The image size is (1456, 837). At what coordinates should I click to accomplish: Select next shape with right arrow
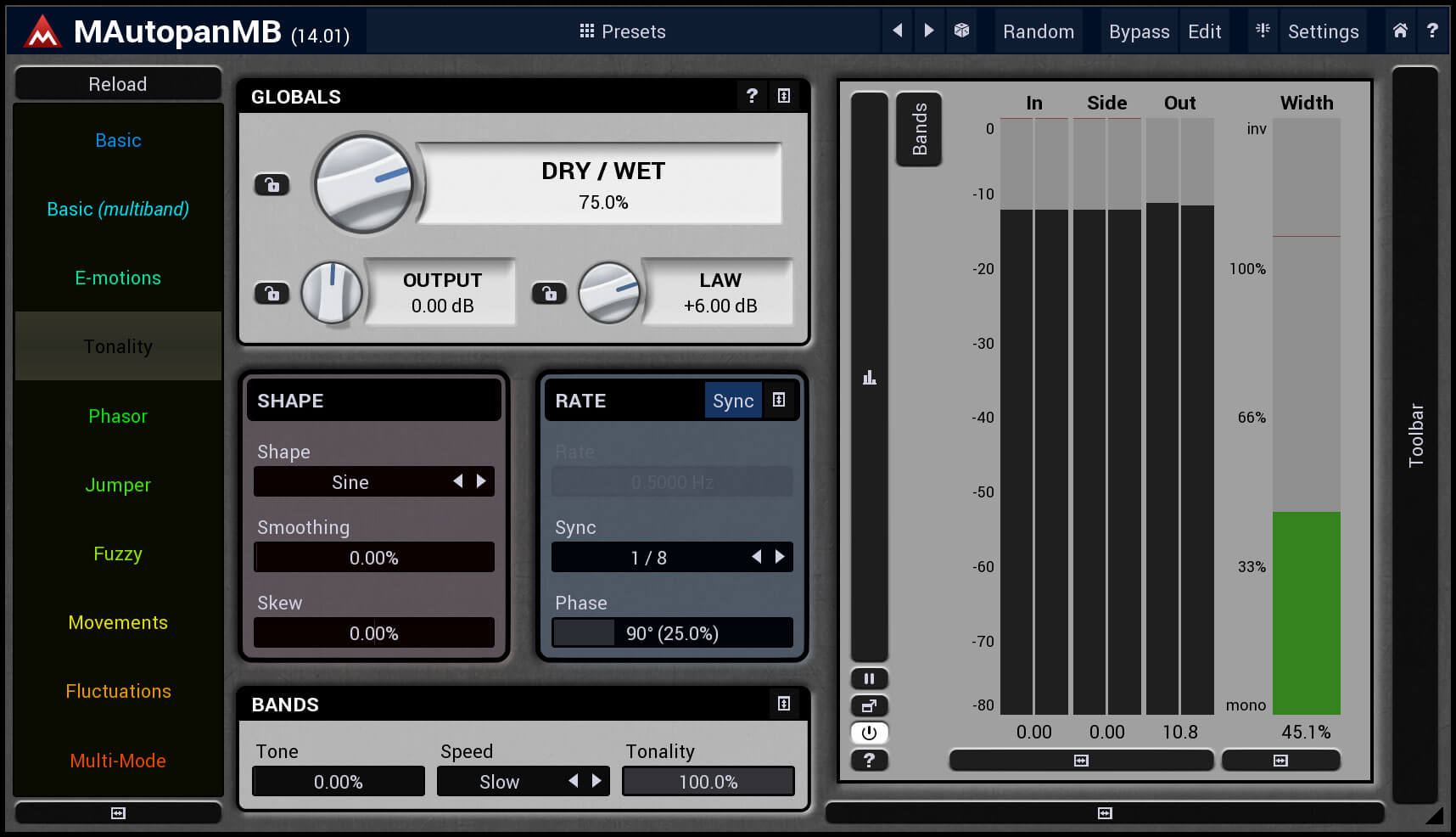coord(481,481)
